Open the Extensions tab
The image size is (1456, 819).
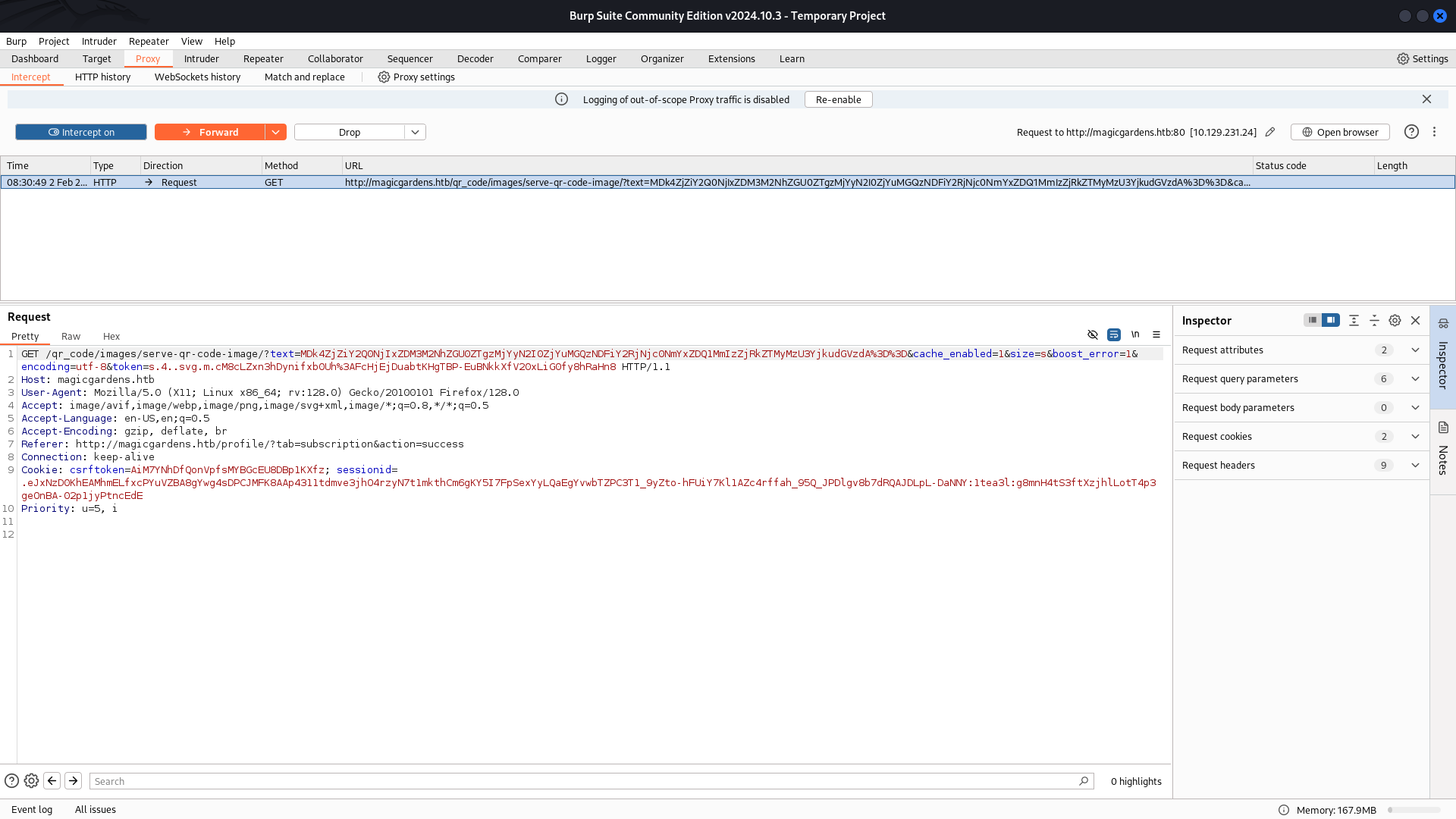pos(732,58)
